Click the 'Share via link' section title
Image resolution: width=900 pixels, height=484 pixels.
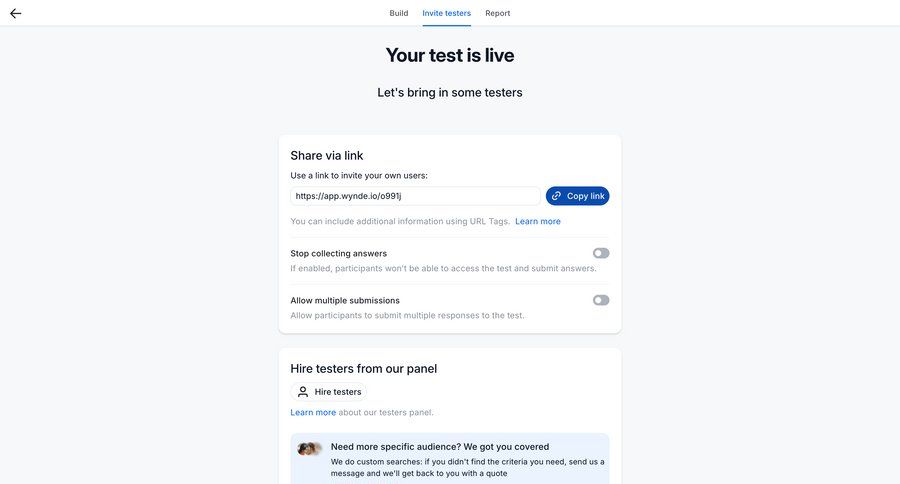[327, 155]
